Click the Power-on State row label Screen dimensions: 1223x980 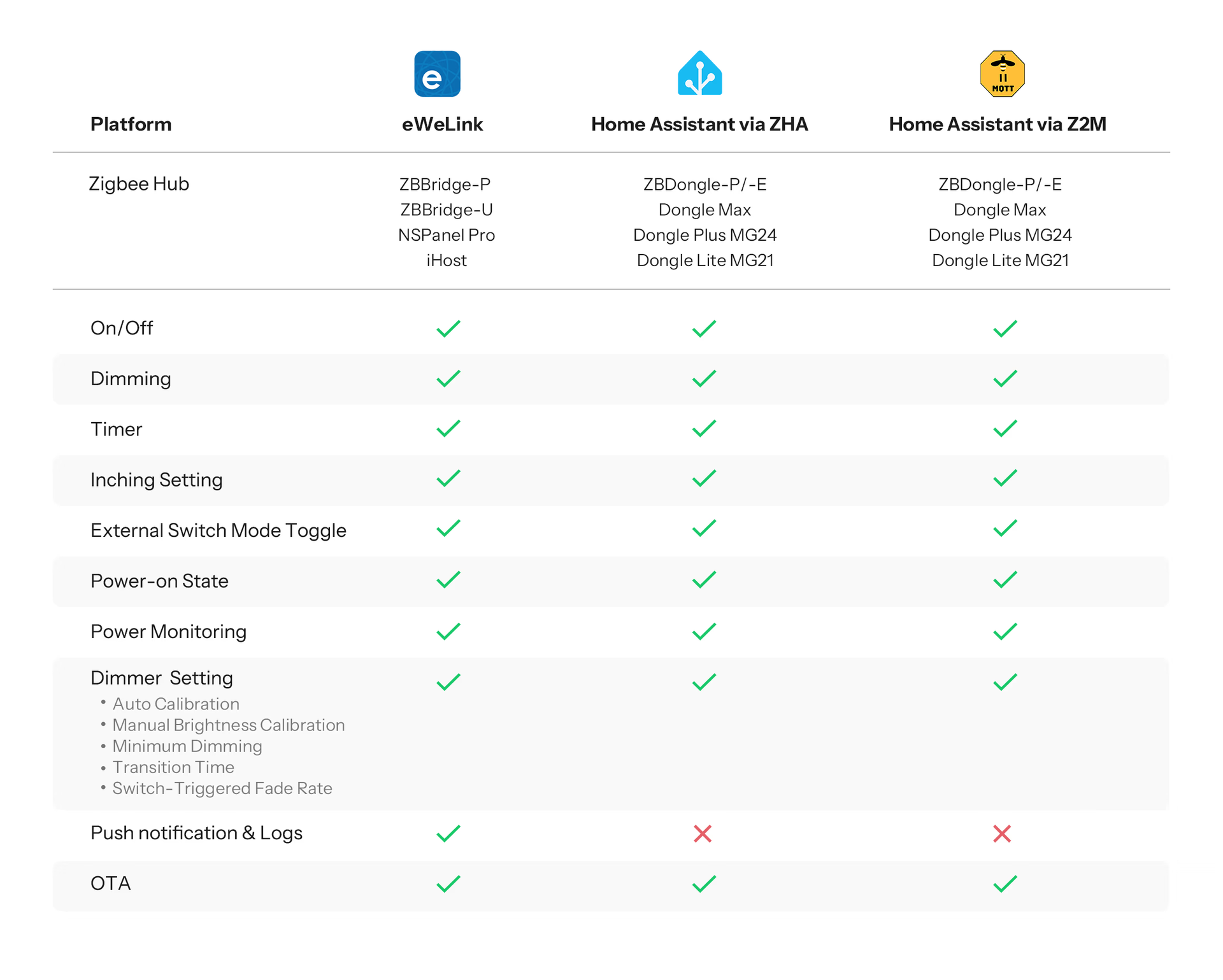pos(159,581)
